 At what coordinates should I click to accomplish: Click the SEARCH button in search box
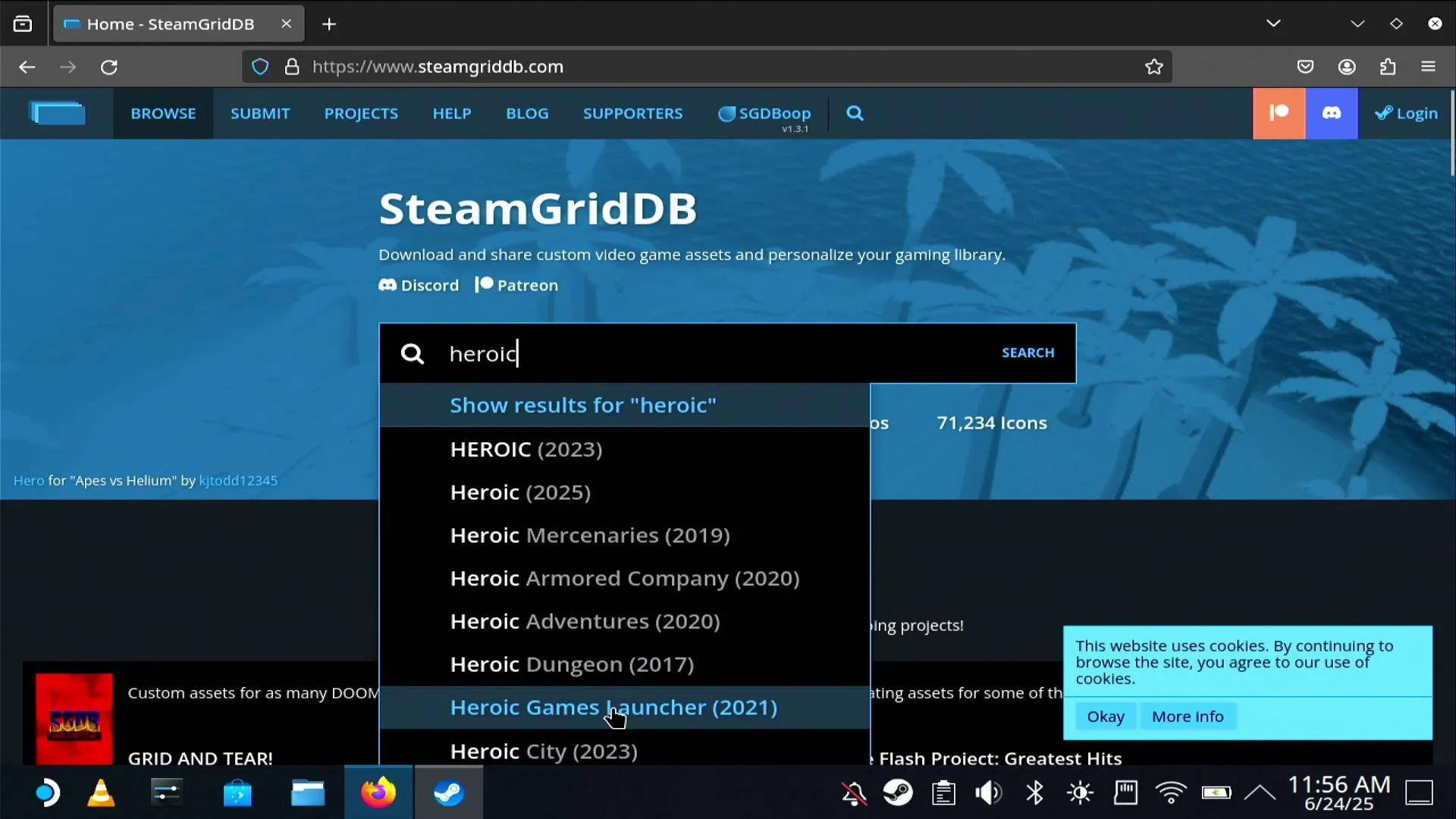click(1028, 353)
